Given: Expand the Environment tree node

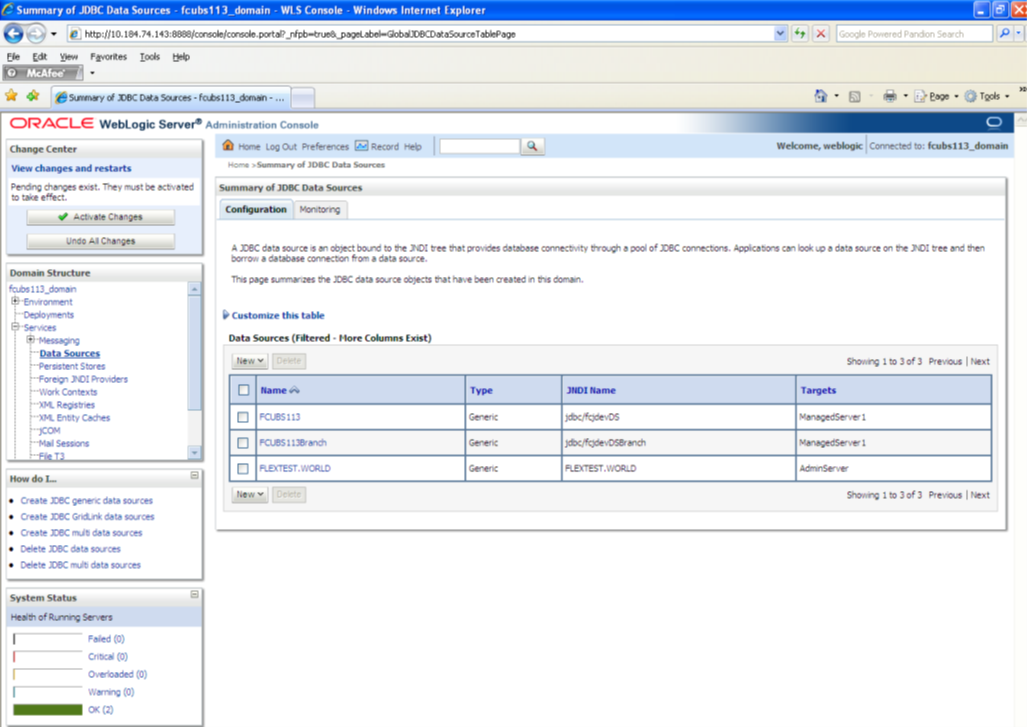Looking at the screenshot, I should pos(15,301).
